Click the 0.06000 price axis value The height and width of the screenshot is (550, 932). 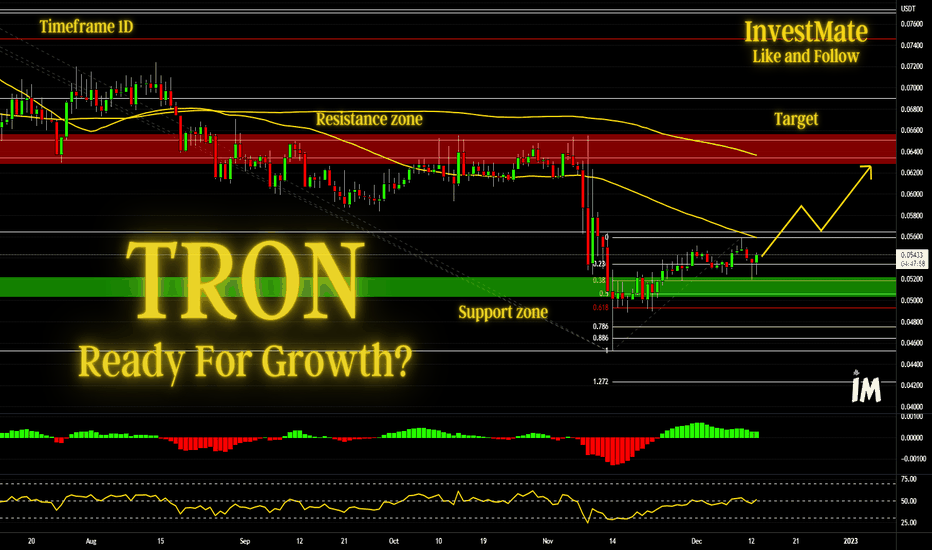912,194
